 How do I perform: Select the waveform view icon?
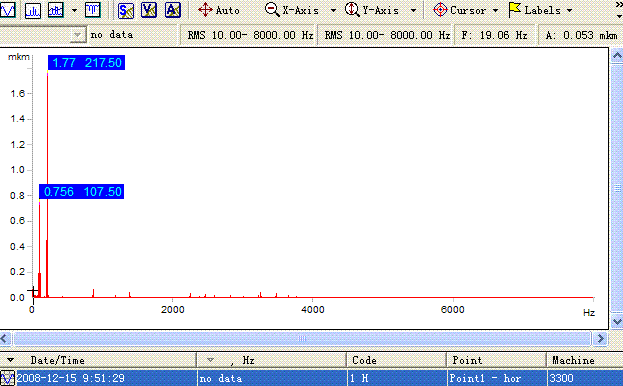[8, 10]
